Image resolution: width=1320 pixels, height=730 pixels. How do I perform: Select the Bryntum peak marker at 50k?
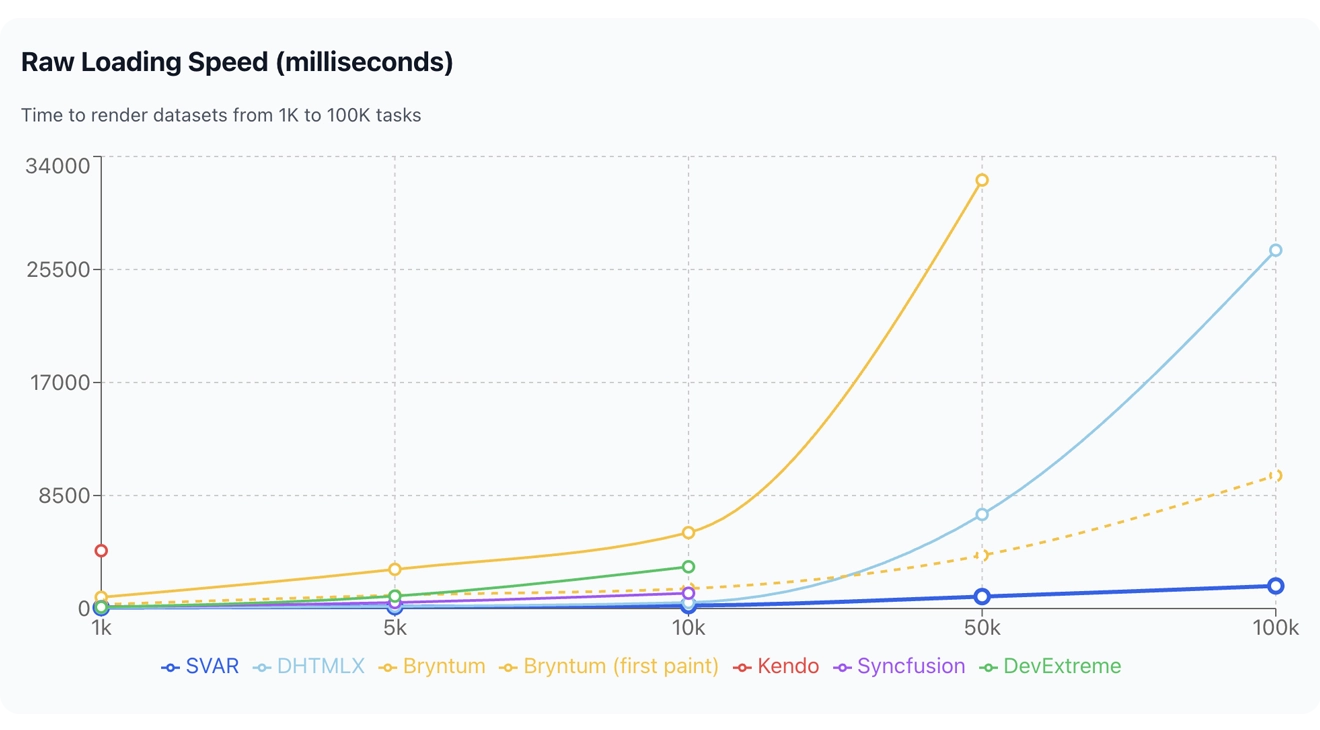click(x=982, y=180)
